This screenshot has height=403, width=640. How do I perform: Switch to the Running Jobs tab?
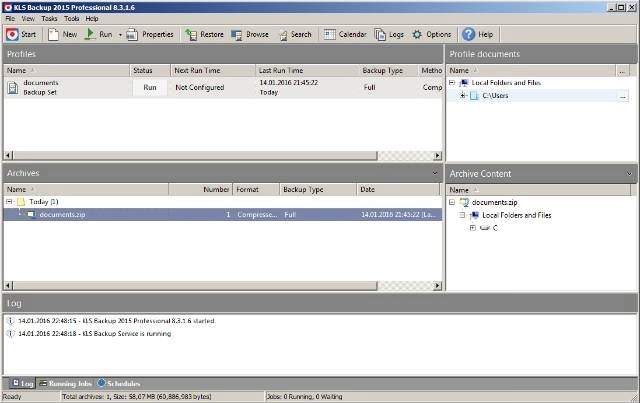click(65, 383)
